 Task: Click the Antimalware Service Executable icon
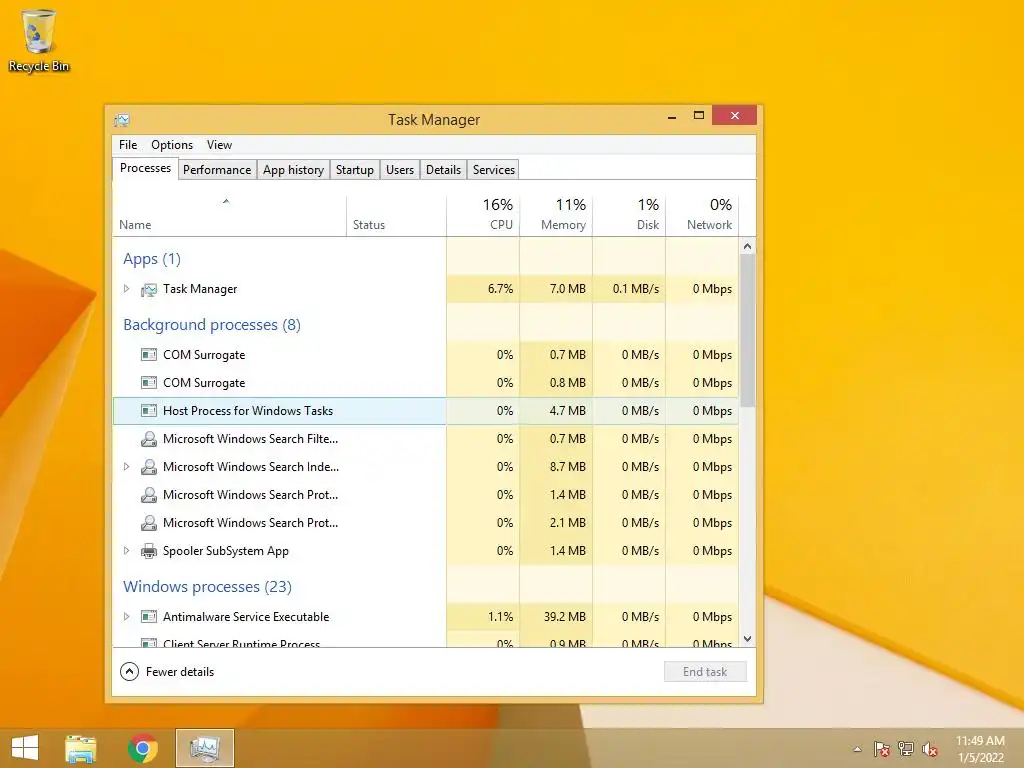point(149,616)
